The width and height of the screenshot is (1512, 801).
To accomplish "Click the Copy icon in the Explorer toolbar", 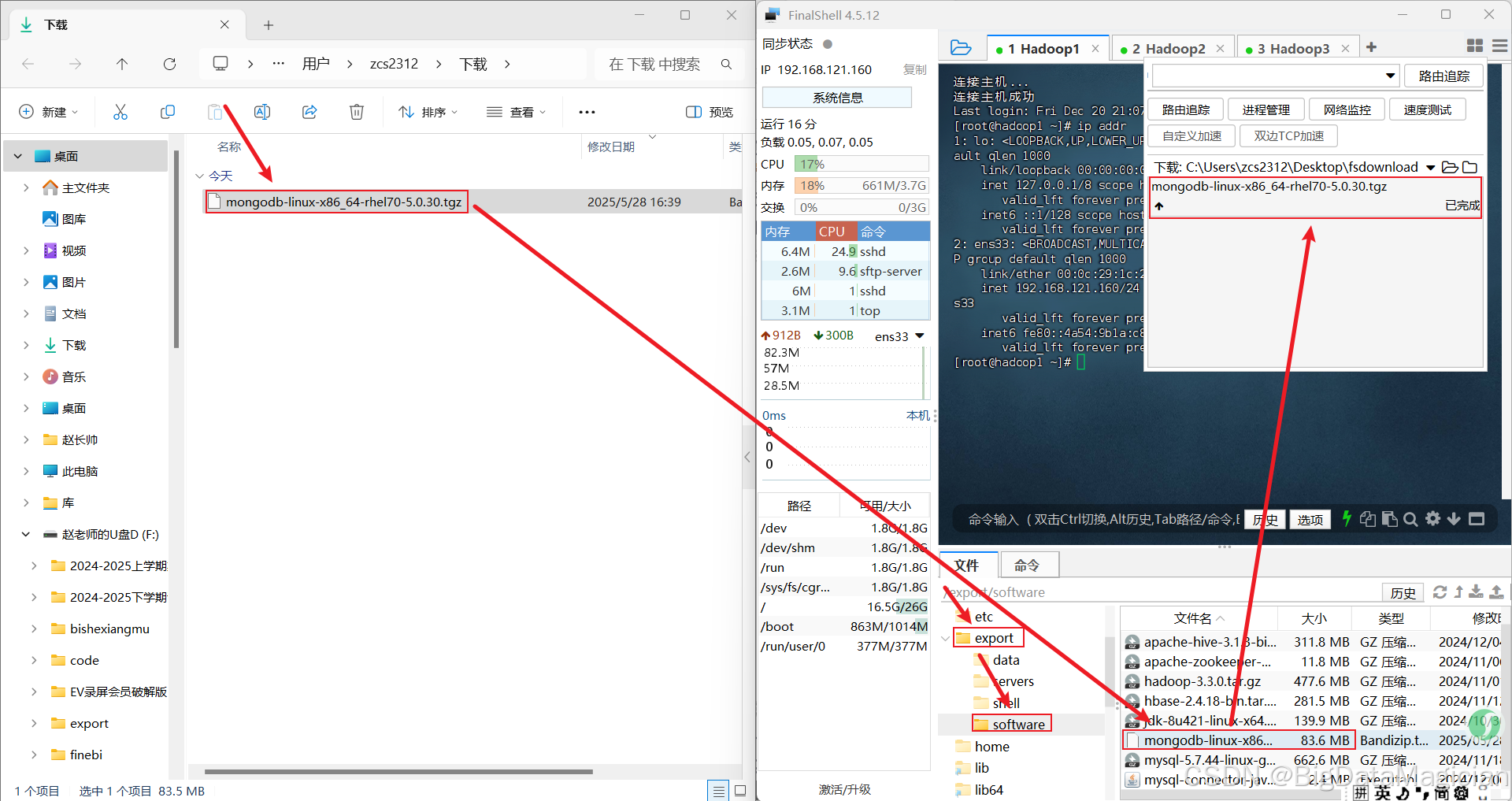I will click(x=168, y=112).
